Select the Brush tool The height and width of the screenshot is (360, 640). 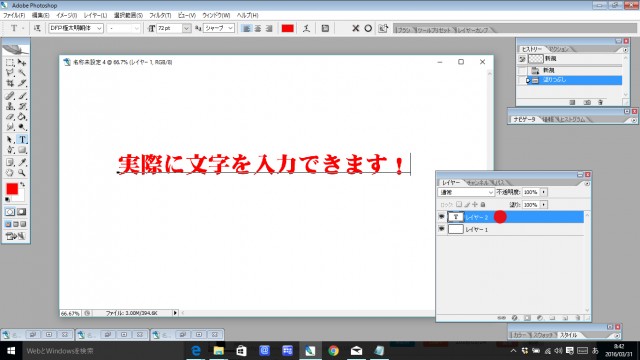point(22,96)
